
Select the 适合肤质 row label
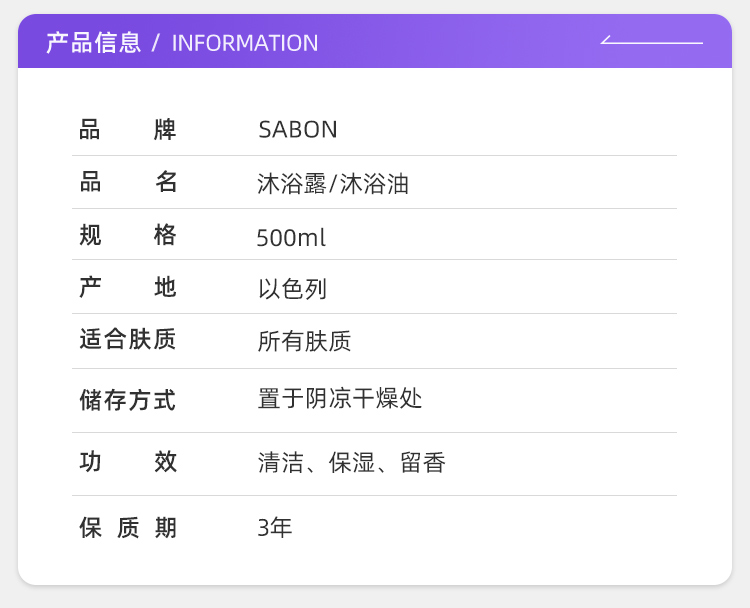(x=128, y=340)
